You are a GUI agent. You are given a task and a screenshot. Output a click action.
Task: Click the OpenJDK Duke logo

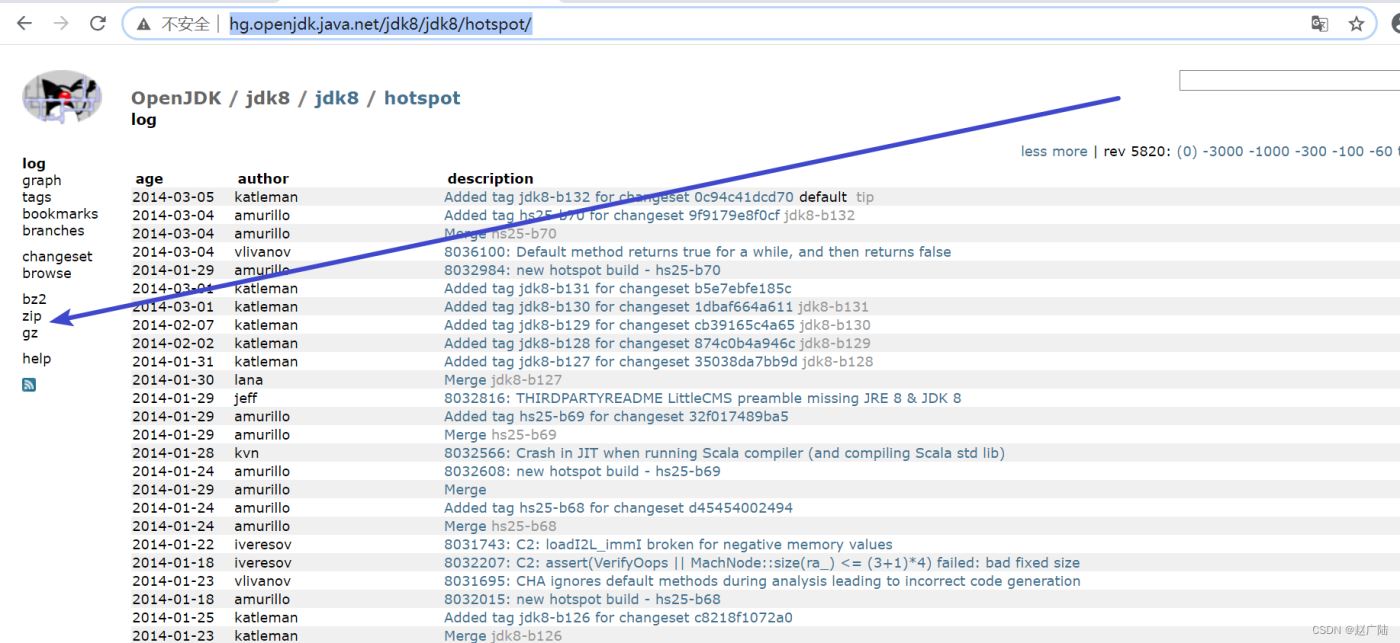[x=62, y=97]
